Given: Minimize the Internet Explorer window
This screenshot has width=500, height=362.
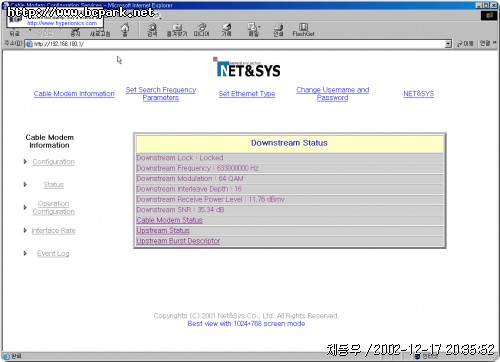Looking at the screenshot, I should [479, 5].
